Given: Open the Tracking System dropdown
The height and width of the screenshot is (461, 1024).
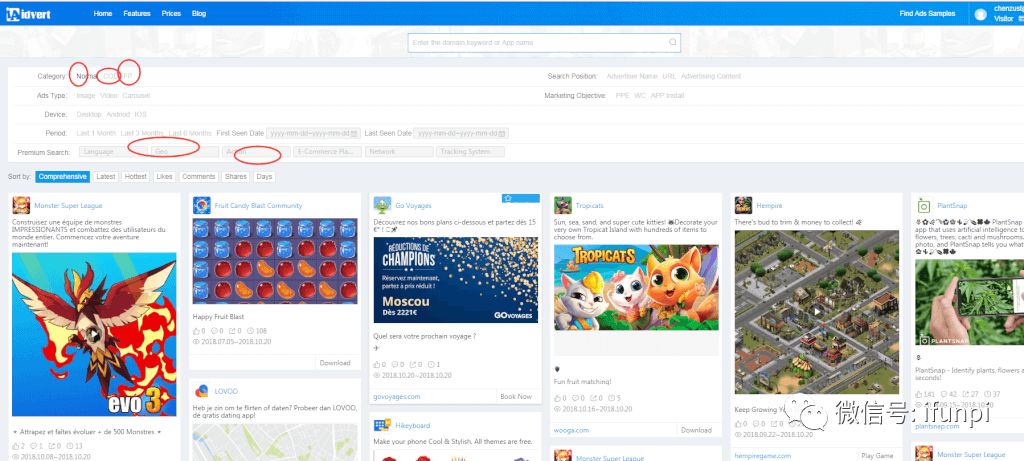Looking at the screenshot, I should coord(470,151).
